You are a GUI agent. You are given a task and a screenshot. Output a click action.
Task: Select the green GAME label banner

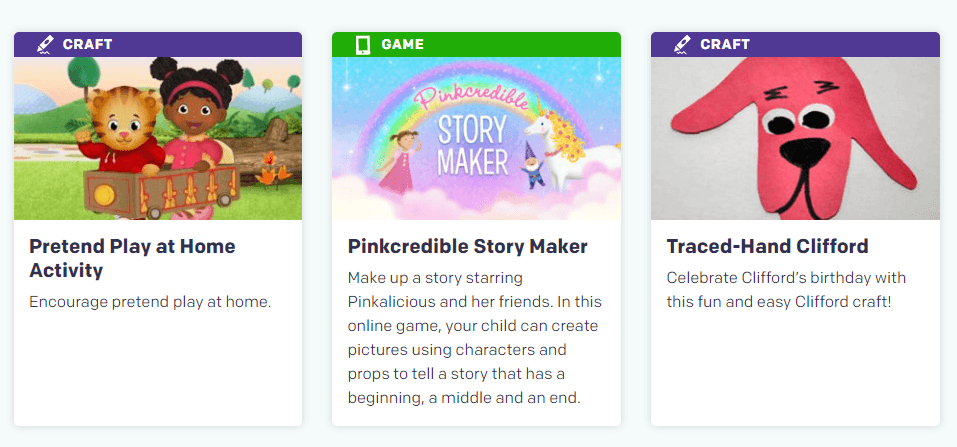tap(477, 45)
